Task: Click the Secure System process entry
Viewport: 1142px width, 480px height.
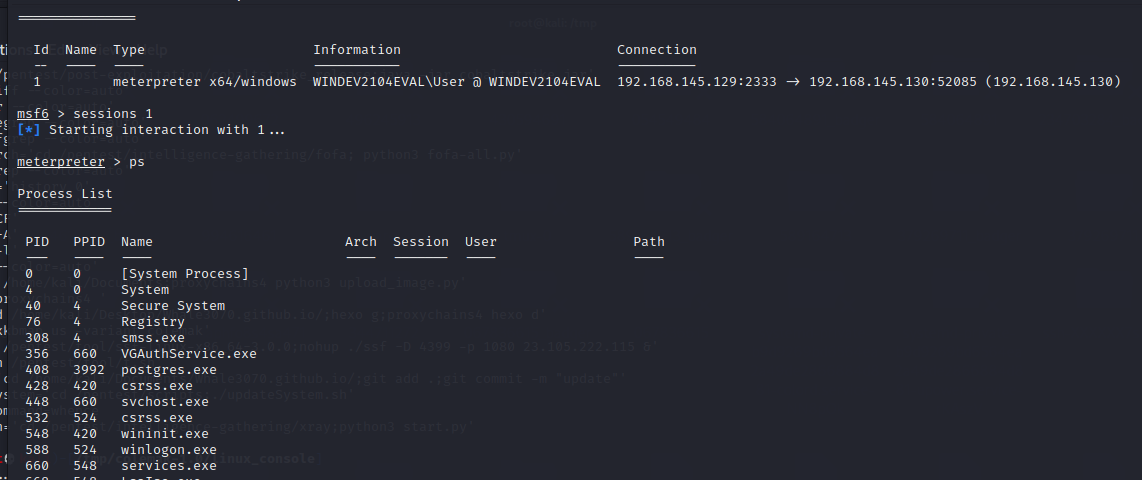Action: 172,306
